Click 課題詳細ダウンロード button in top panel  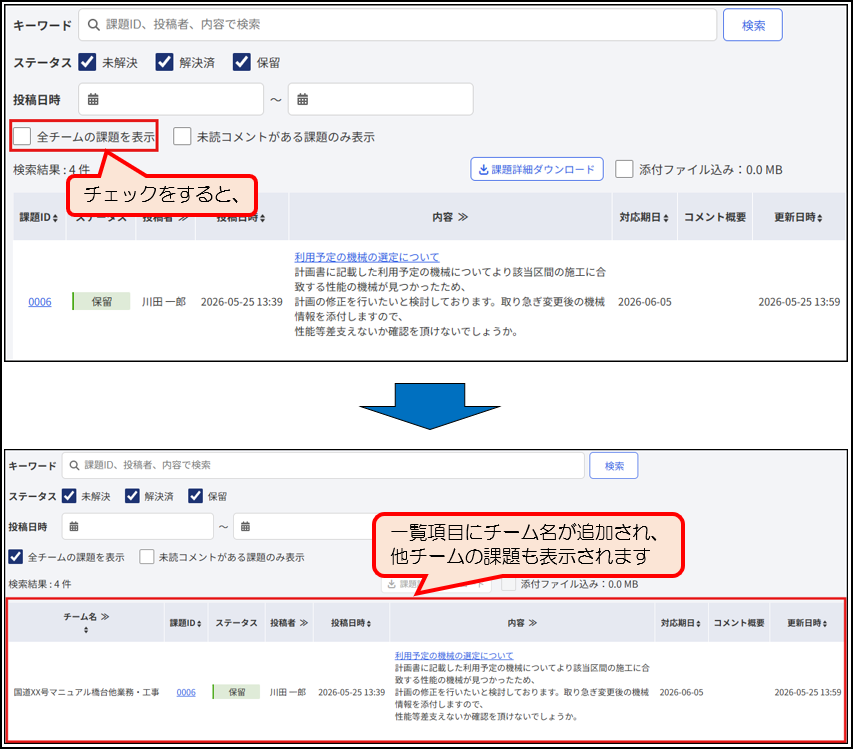coord(537,169)
